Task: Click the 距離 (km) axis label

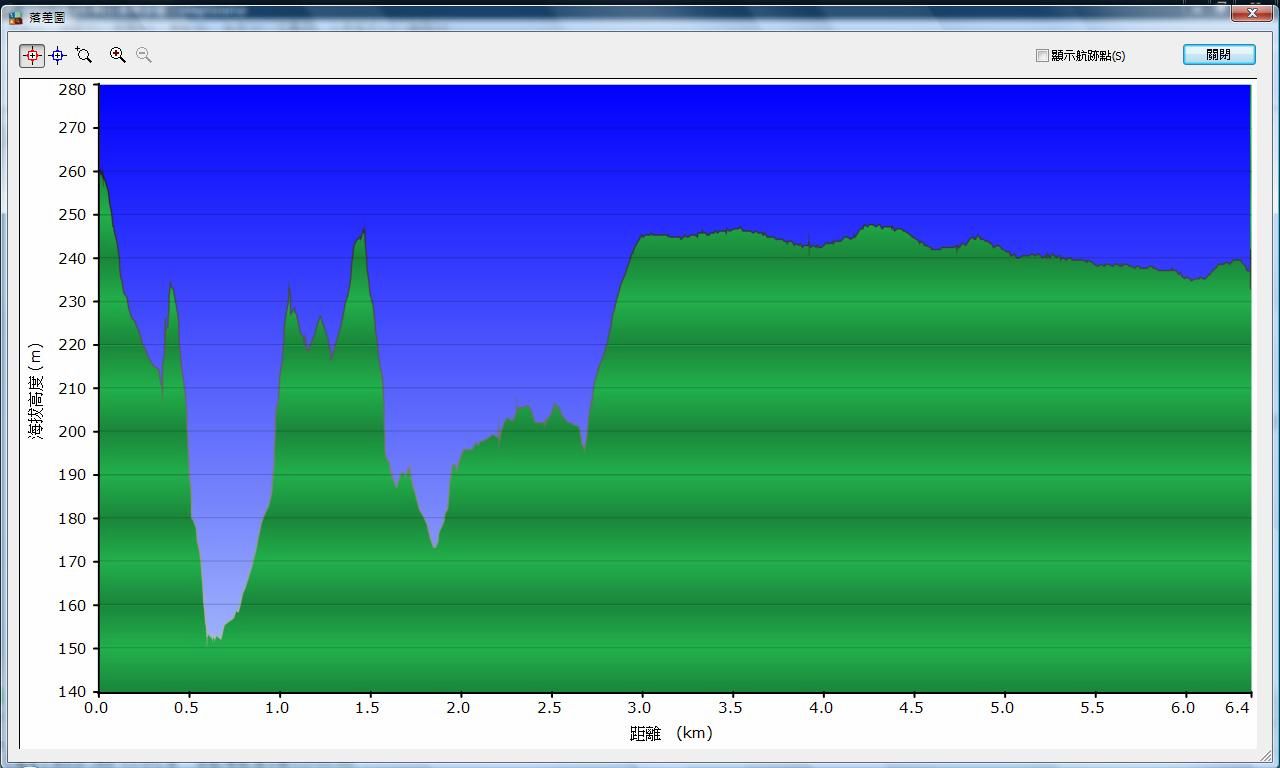Action: [671, 733]
